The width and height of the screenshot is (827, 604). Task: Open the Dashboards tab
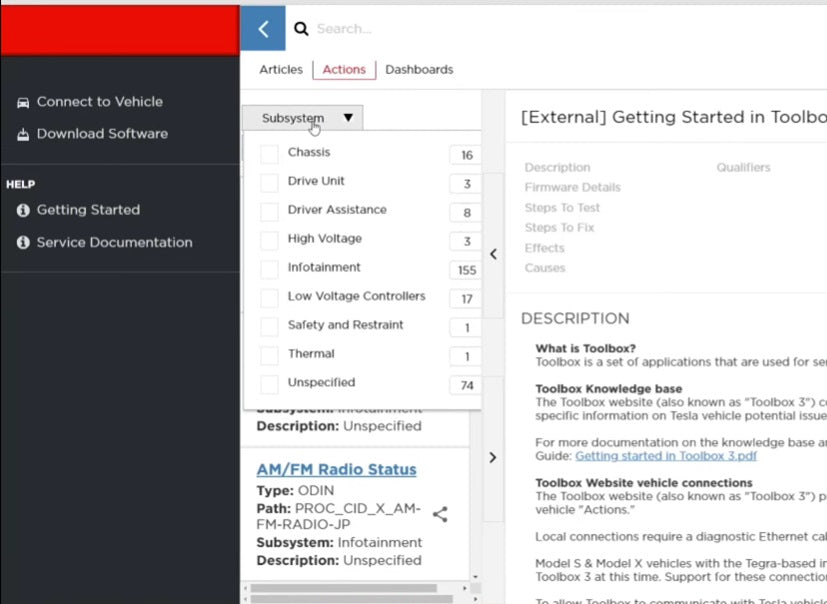[419, 70]
